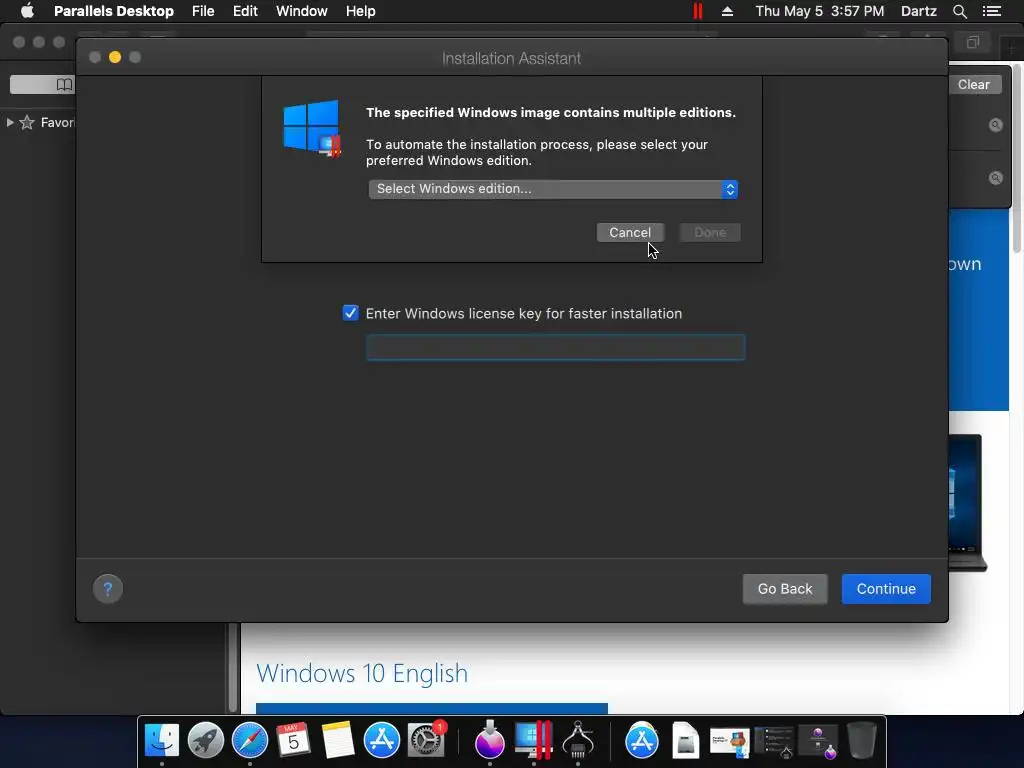Screen dimensions: 1024x768
Task: Launch Launchpad rocket icon in Dock
Action: click(206, 740)
